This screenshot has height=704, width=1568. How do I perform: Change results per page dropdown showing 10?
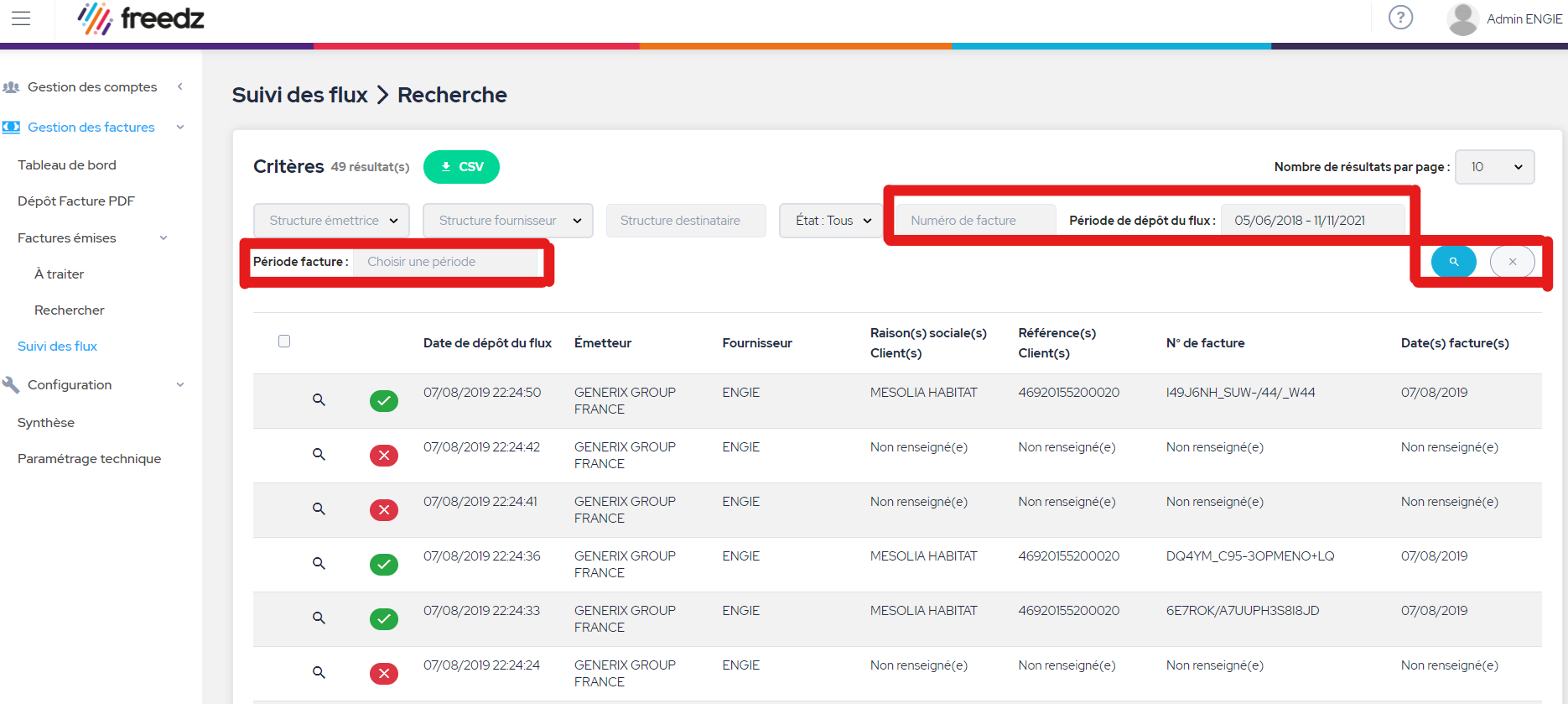click(x=1495, y=167)
